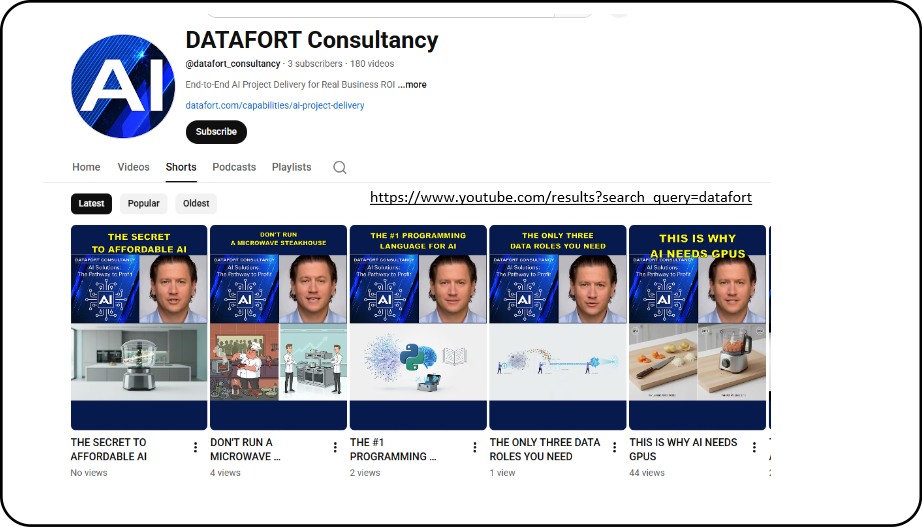Open the youtube.com search results URL link
922x527 pixels.
pos(560,198)
